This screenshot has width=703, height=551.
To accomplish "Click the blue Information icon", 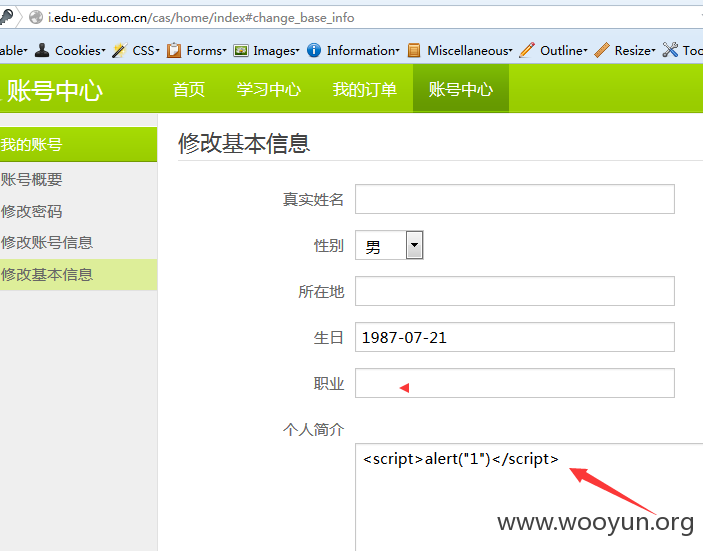I will [314, 50].
